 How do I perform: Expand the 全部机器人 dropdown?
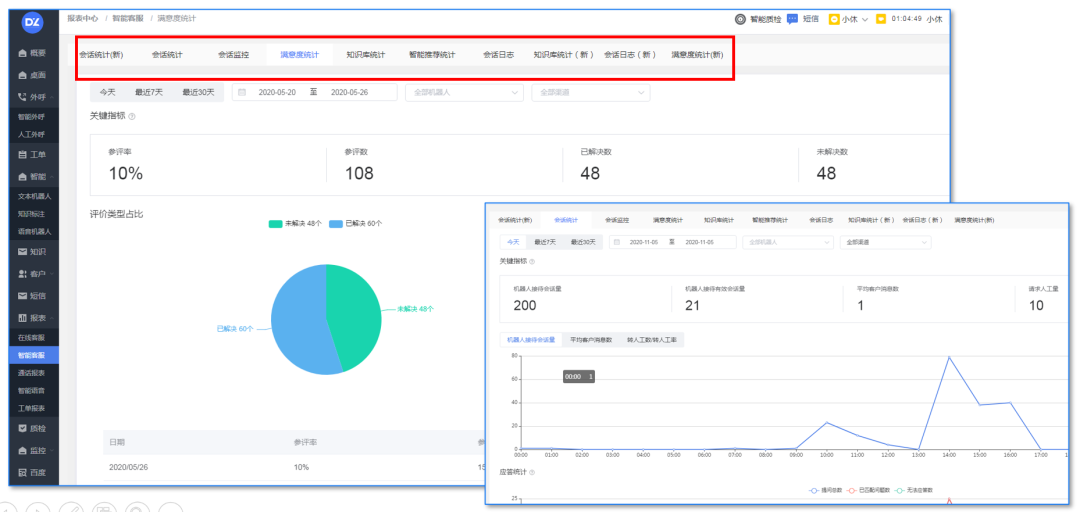(463, 92)
